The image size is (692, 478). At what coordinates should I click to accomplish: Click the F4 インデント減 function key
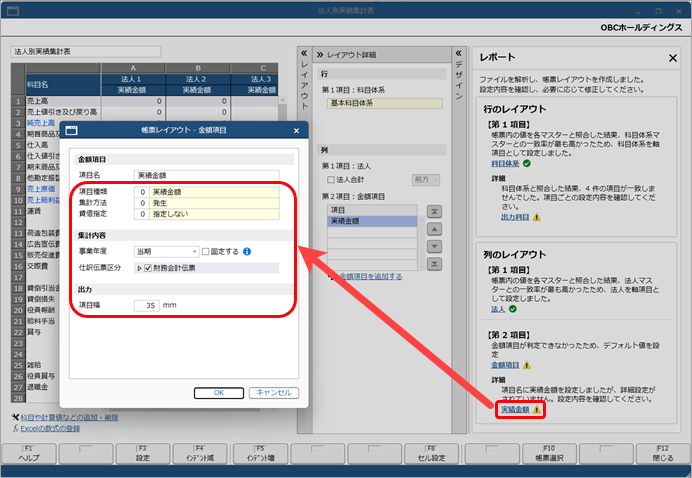tap(199, 454)
